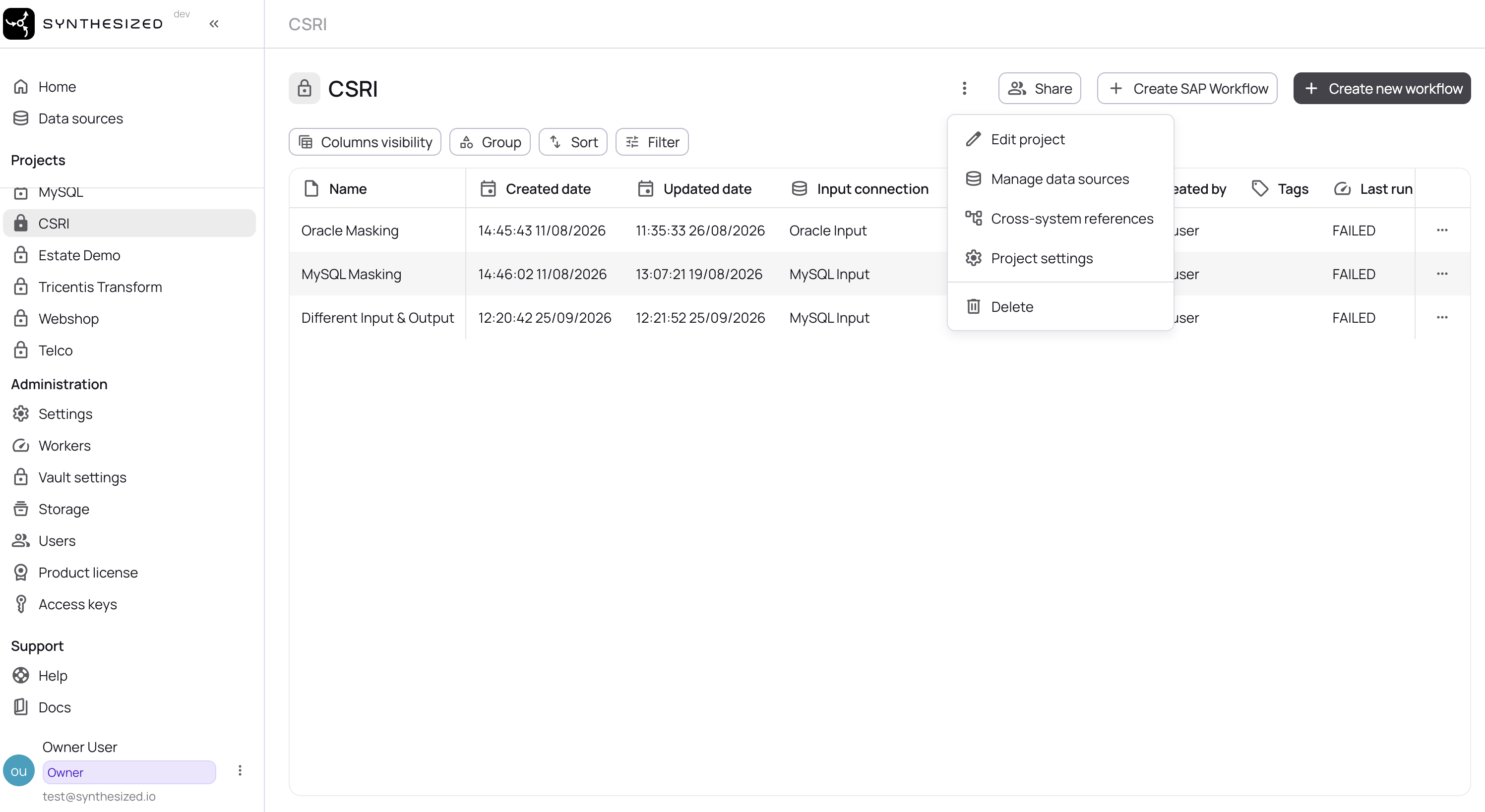
Task: Open Project settings from the menu
Action: [1060, 258]
